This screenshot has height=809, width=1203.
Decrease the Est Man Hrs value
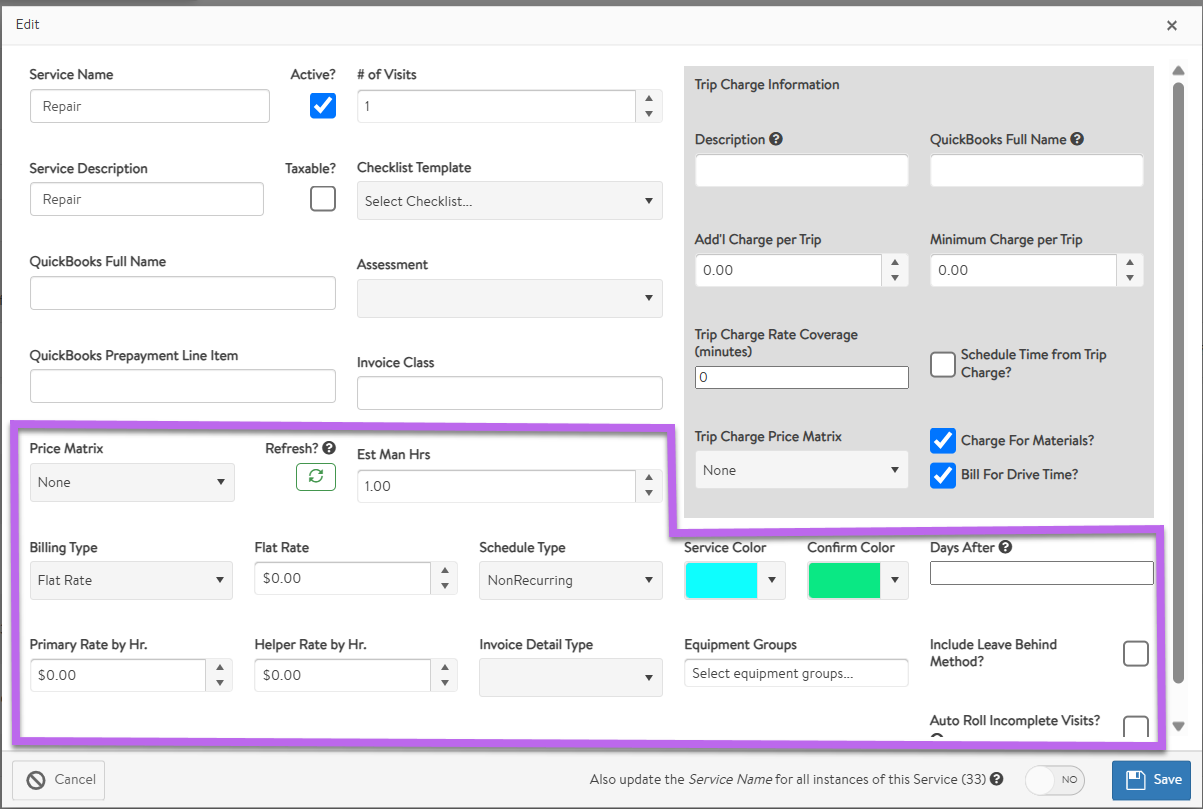click(649, 494)
